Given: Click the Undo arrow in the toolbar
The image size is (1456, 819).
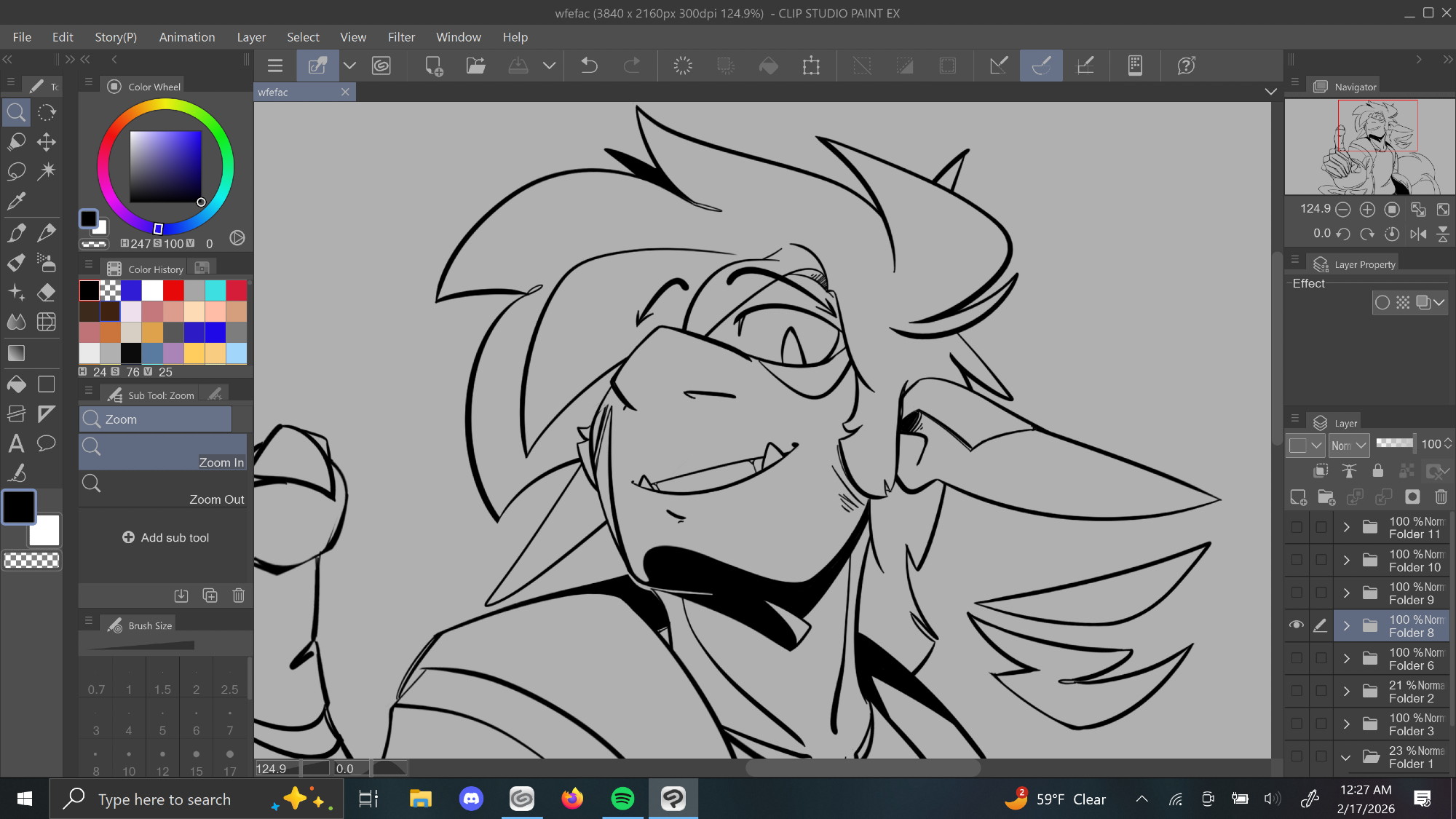Looking at the screenshot, I should point(589,66).
